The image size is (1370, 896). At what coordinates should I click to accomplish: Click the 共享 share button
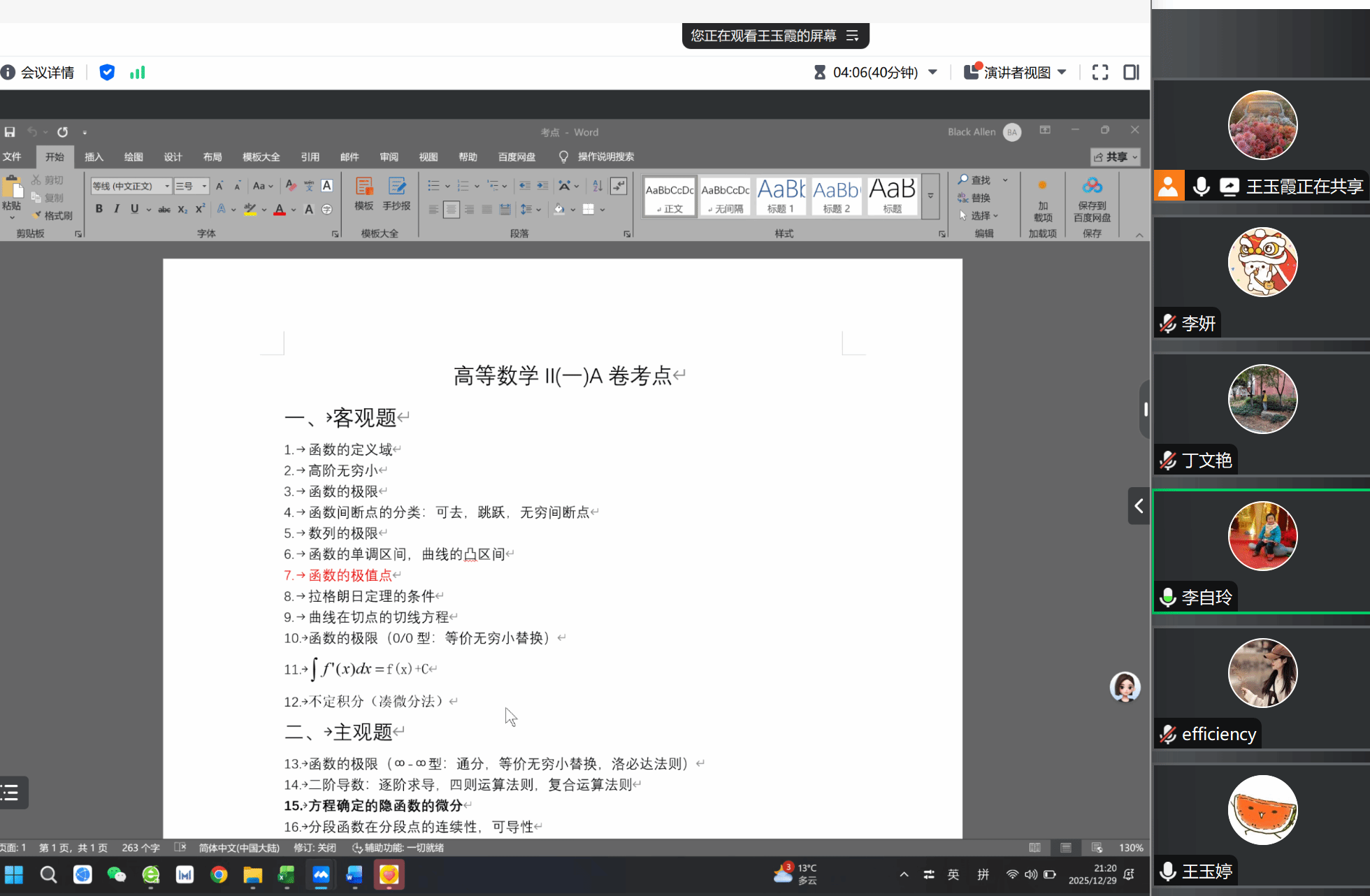point(1115,157)
